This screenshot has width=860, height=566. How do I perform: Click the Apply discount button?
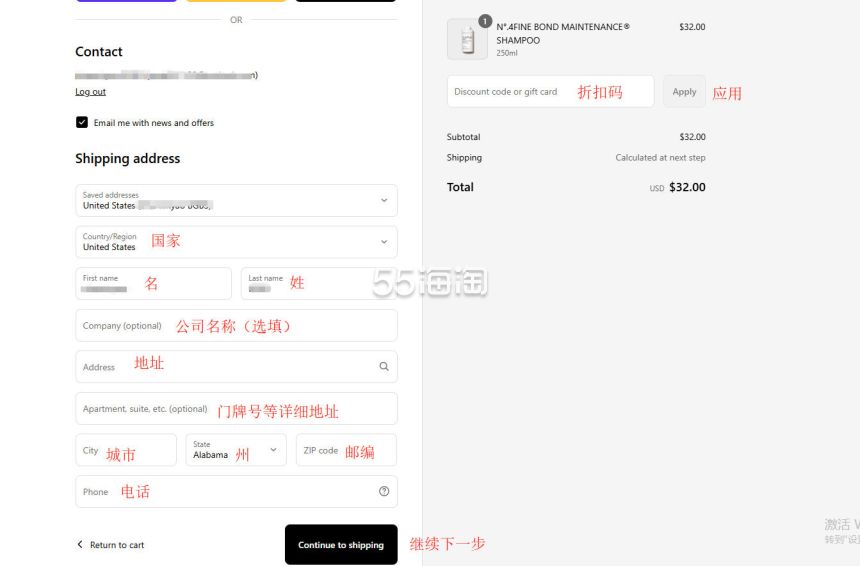point(684,92)
